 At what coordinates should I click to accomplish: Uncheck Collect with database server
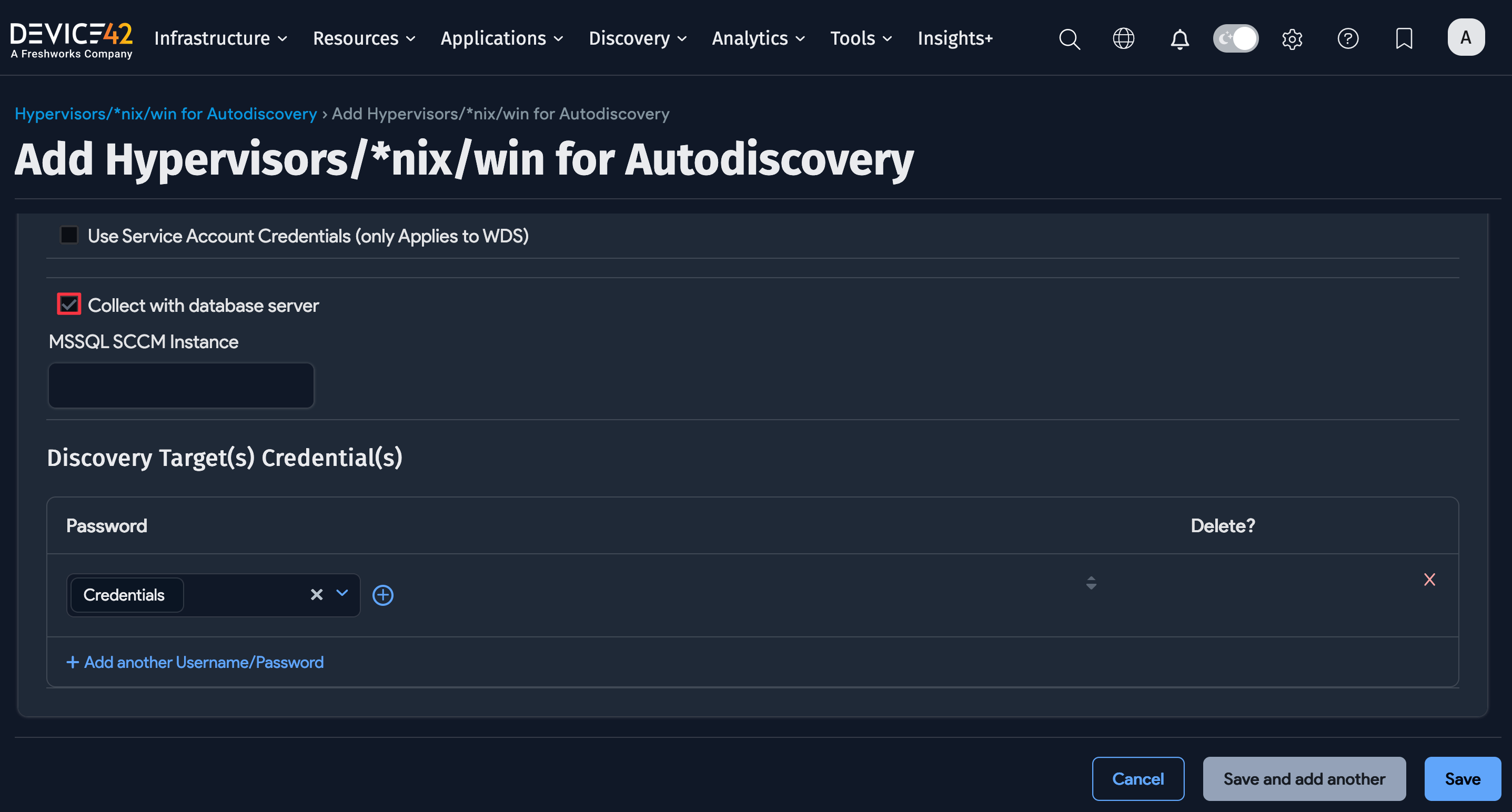[69, 304]
